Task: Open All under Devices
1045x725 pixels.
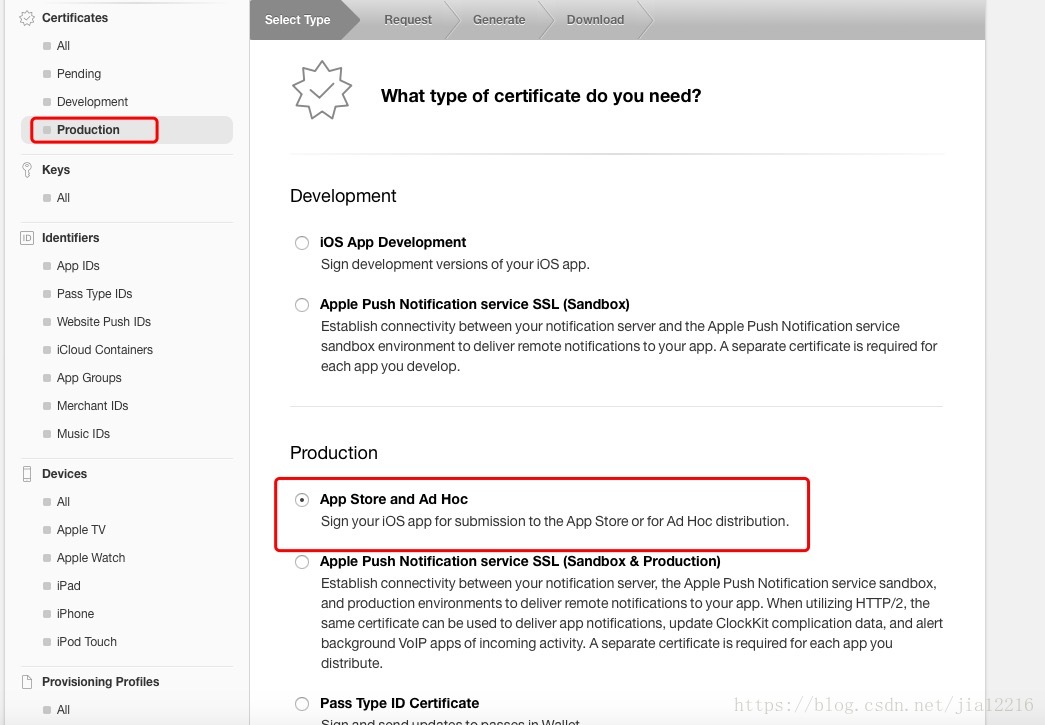Action: [63, 502]
